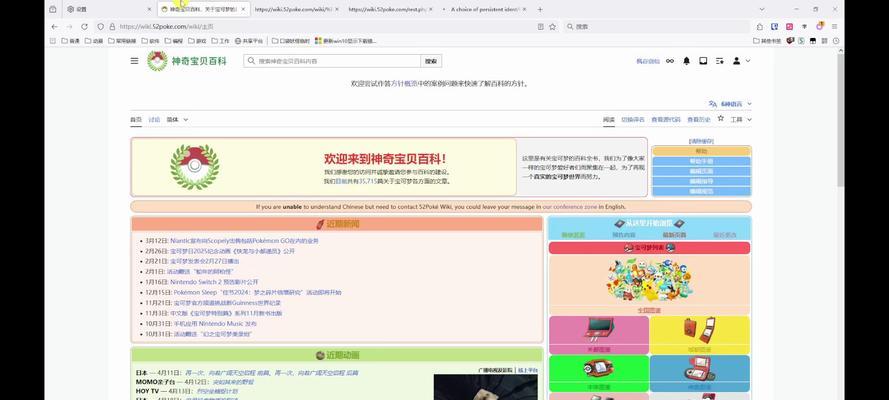Open the 其他书签 other bookmarks folder
The width and height of the screenshot is (889, 400).
(767, 41)
